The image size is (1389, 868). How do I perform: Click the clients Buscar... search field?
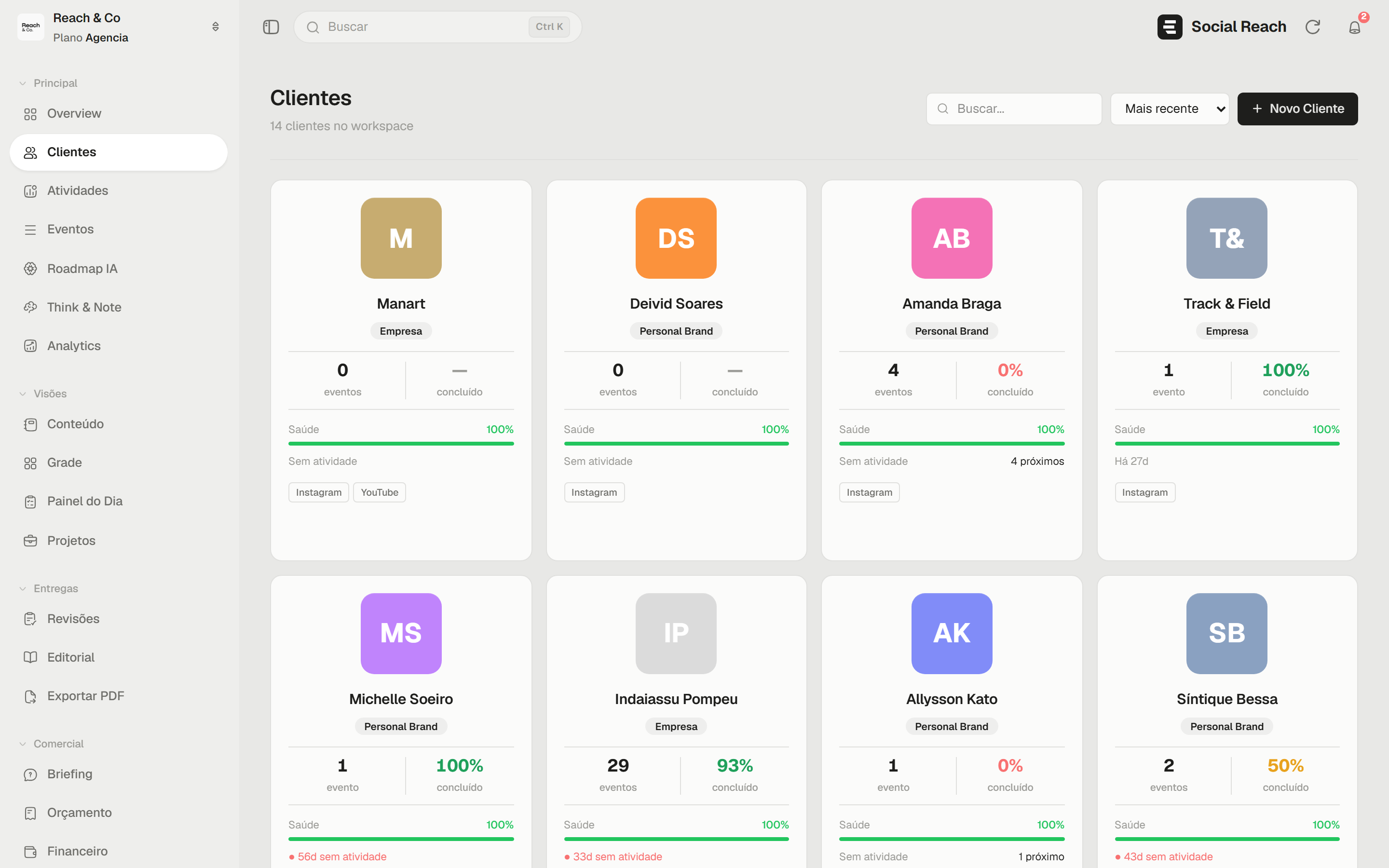1014,108
